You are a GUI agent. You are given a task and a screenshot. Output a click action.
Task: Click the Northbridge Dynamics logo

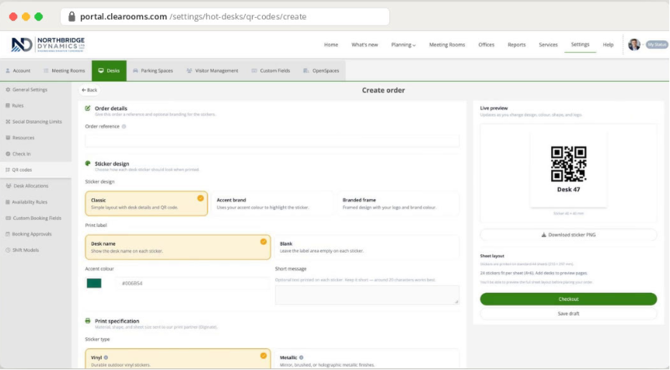coord(48,44)
